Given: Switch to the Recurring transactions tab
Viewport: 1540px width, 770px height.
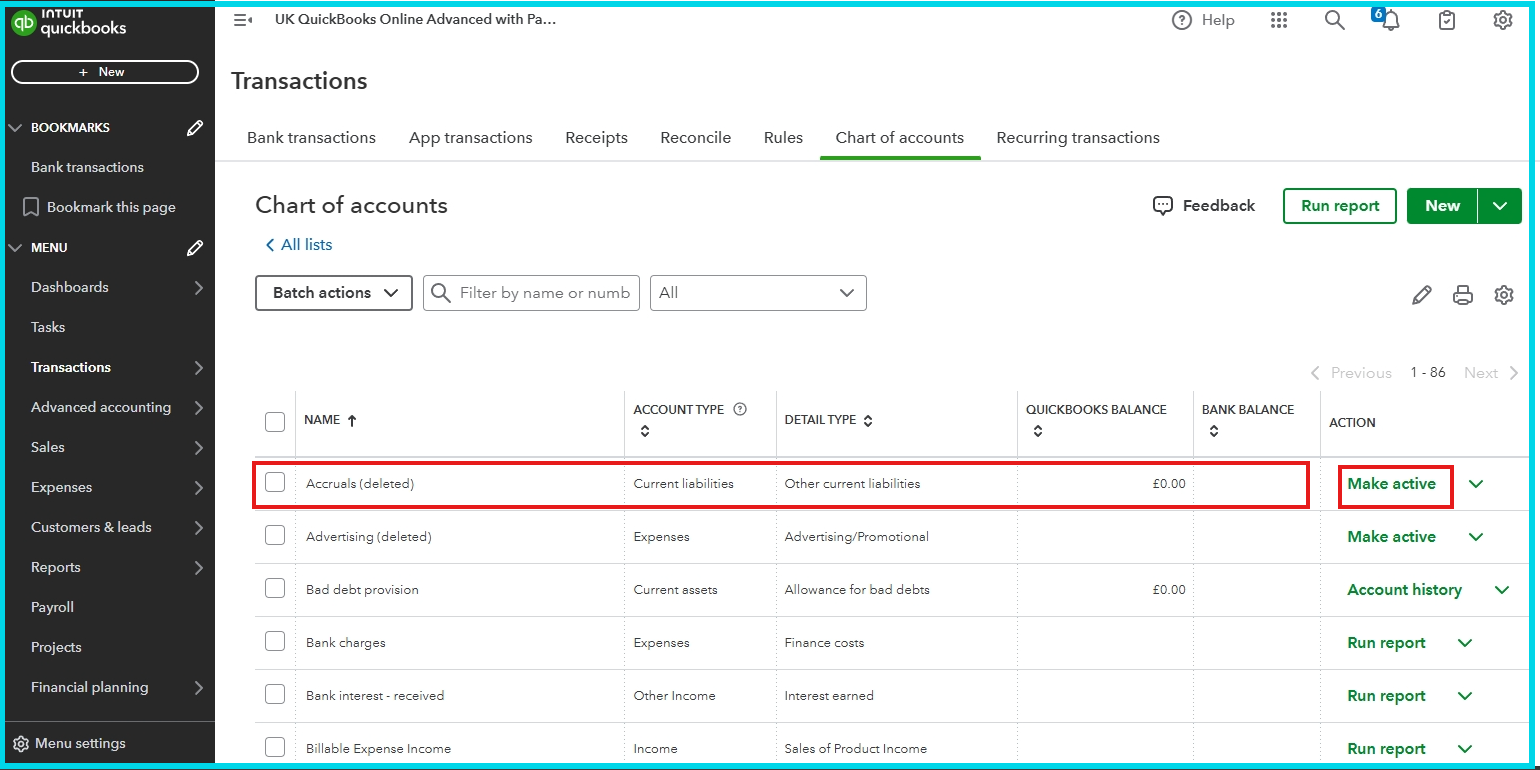Looking at the screenshot, I should click(x=1078, y=138).
